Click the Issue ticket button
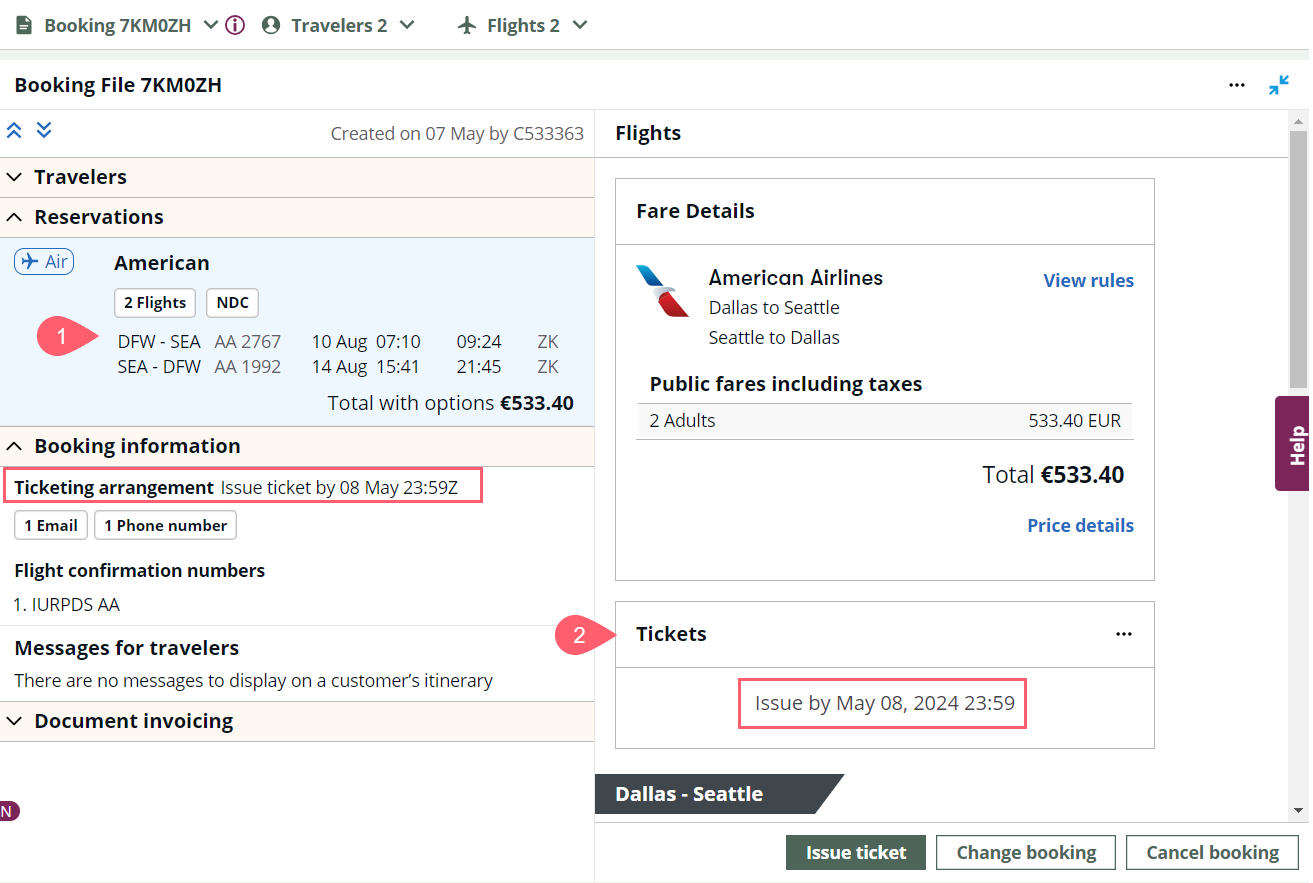 (856, 853)
